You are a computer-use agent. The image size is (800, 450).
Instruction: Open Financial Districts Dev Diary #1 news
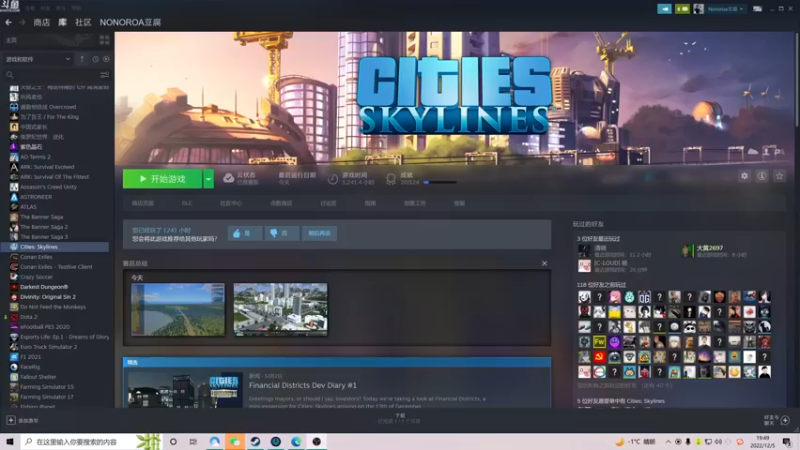[303, 385]
